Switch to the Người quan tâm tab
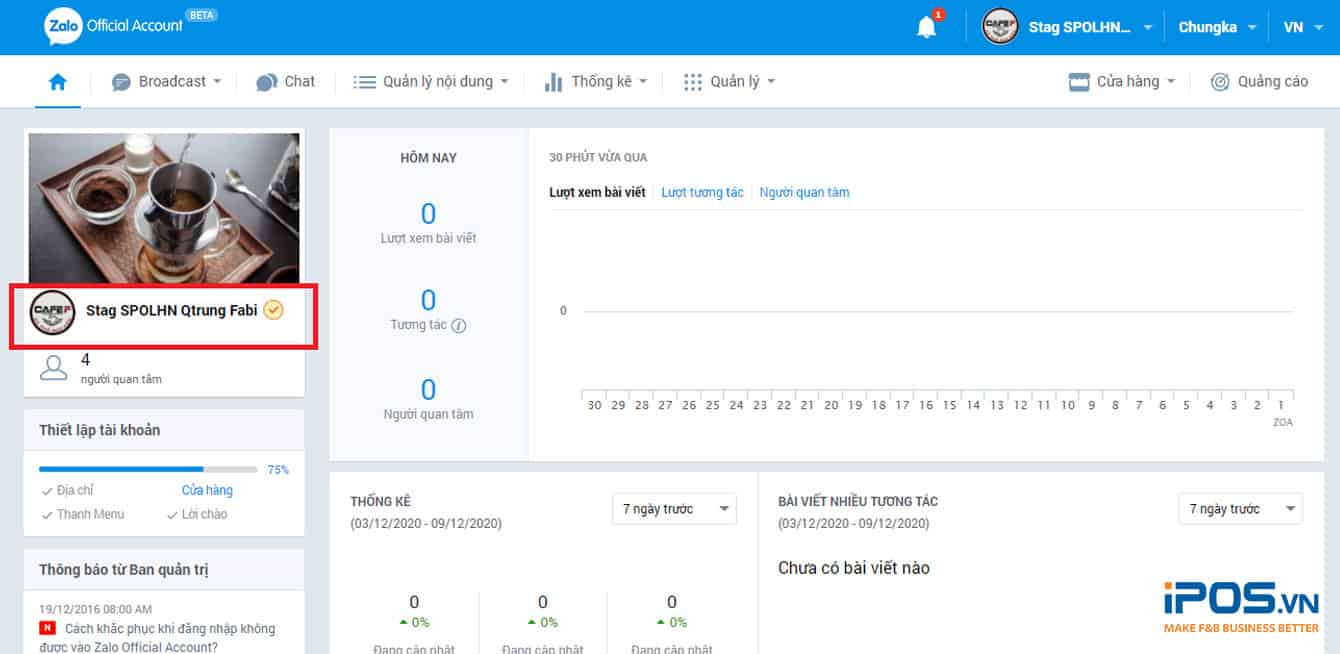 [804, 191]
